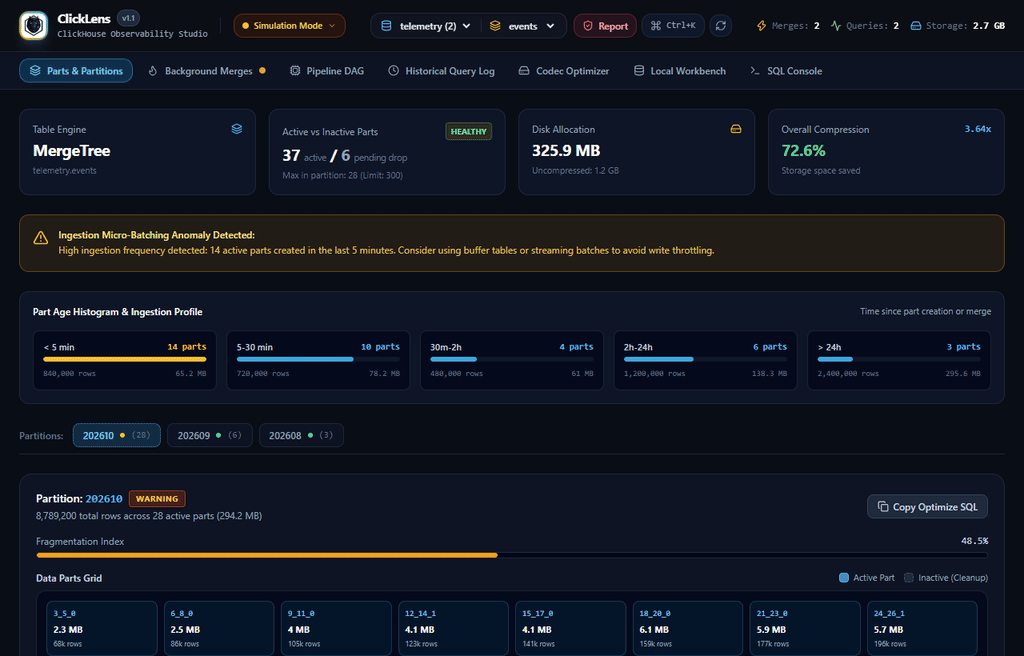
Task: Toggle the Simulation Mode selector
Action: coord(289,25)
